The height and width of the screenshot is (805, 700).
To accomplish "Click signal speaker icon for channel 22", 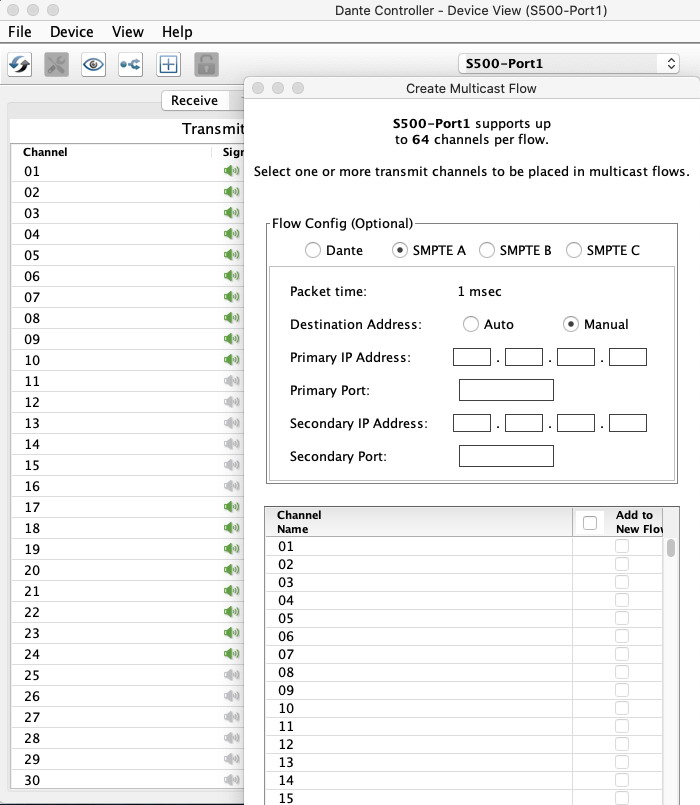I will (232, 612).
